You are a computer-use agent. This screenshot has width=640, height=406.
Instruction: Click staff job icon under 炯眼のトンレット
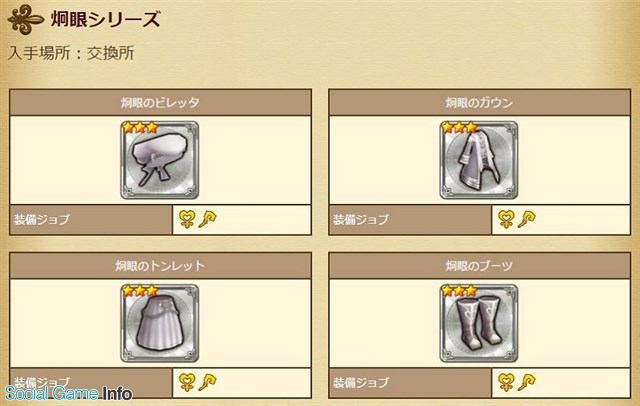(207, 382)
